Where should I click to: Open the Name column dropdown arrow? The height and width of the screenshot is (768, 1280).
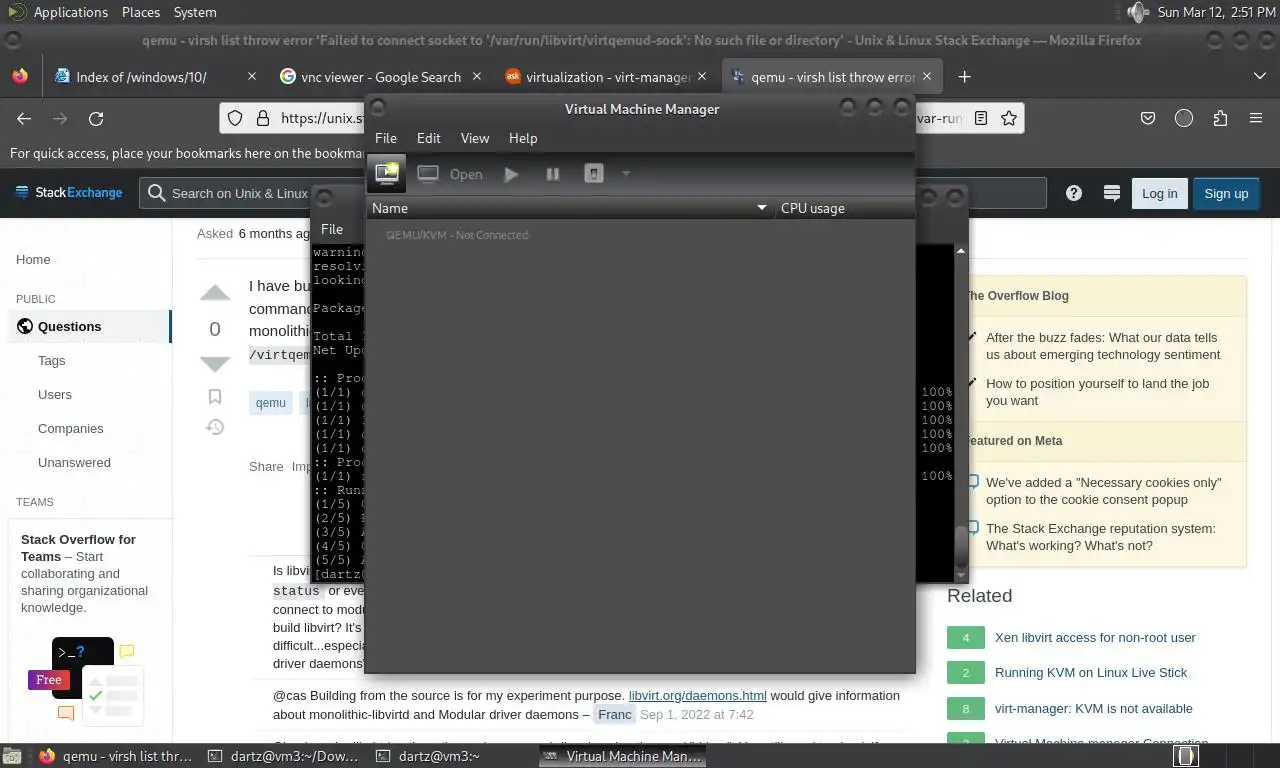(762, 208)
